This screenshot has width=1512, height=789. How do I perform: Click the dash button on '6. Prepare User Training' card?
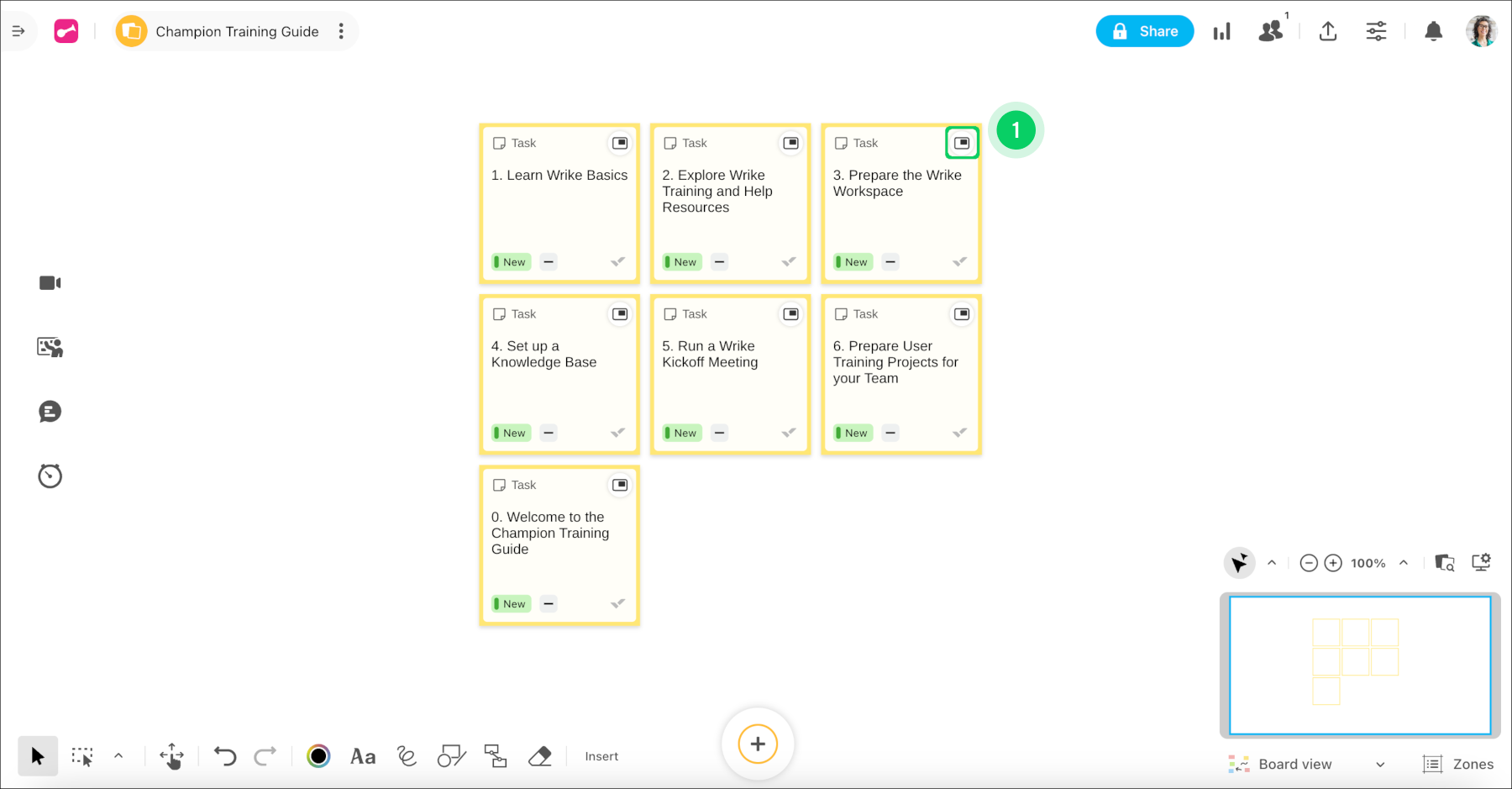tap(890, 433)
